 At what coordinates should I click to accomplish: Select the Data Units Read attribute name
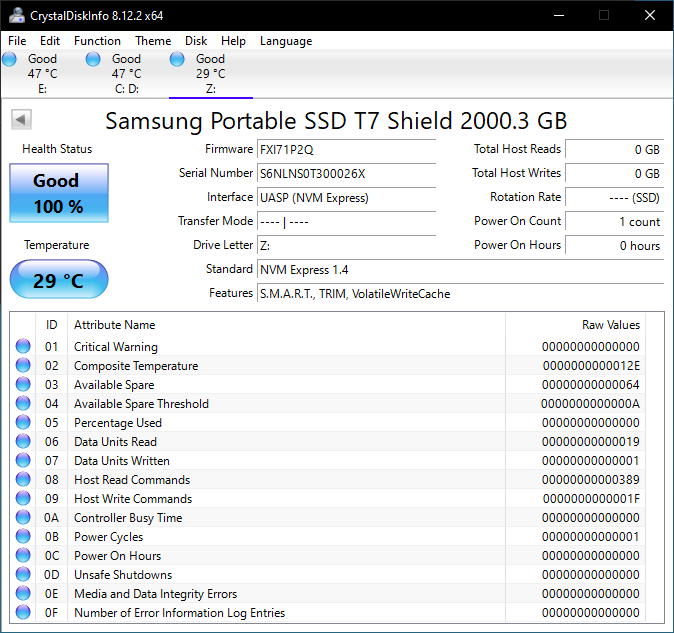(x=115, y=442)
